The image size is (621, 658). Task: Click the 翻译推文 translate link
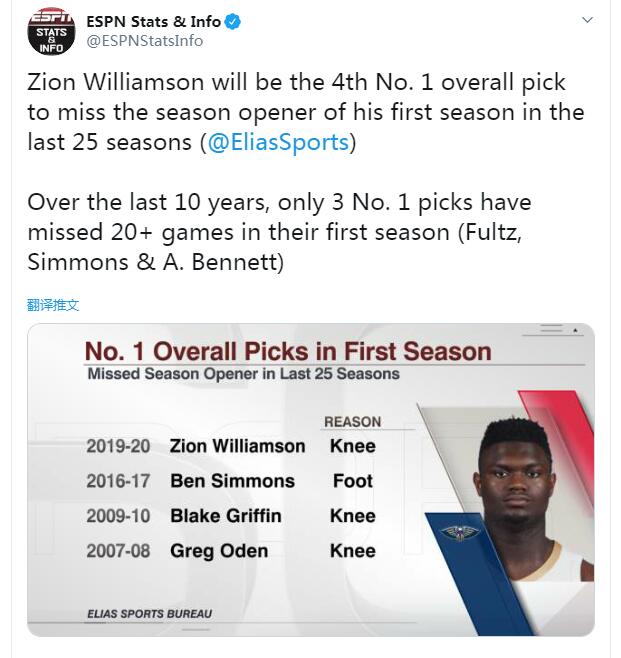coord(53,305)
